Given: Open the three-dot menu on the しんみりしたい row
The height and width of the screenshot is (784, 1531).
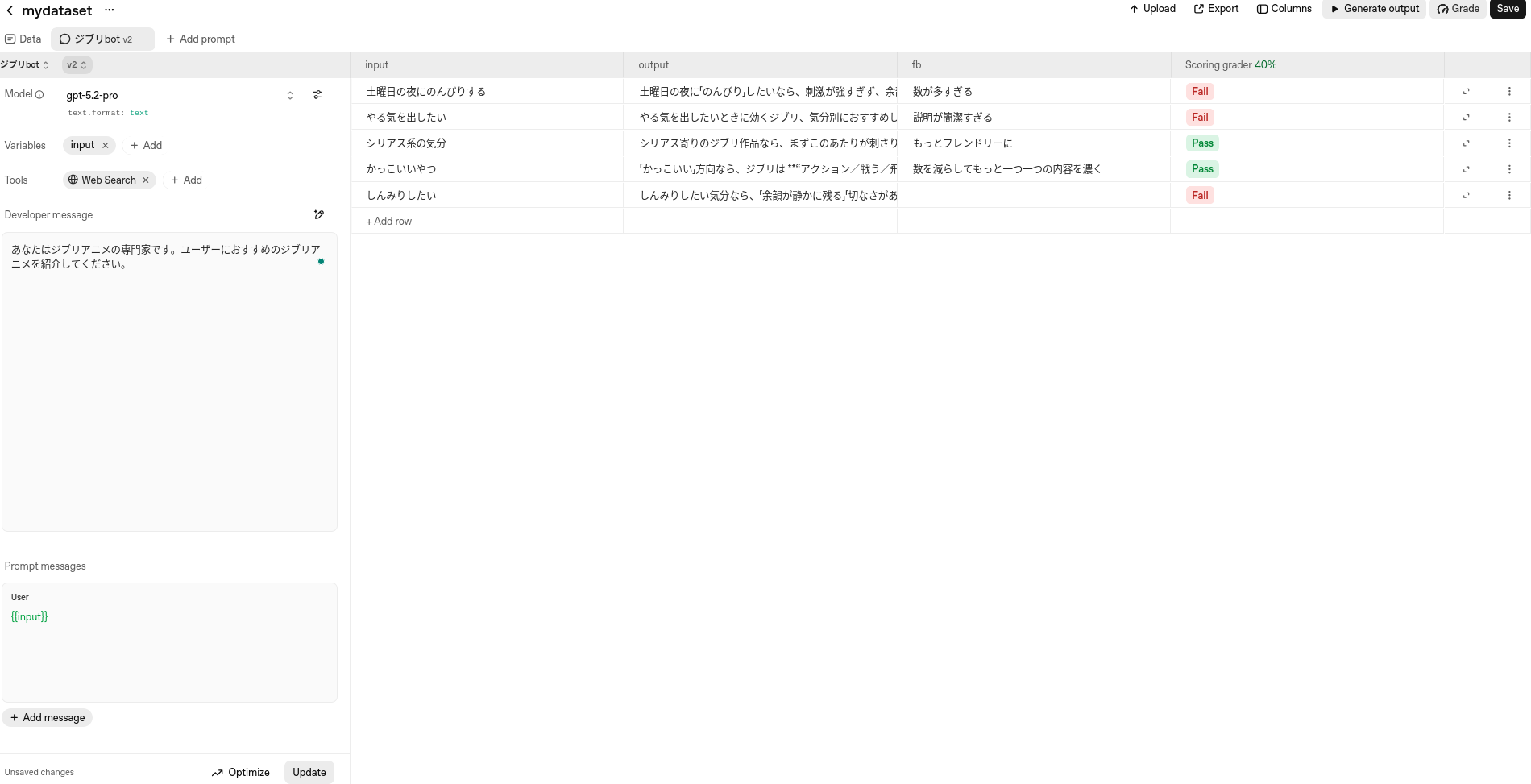Looking at the screenshot, I should point(1509,195).
